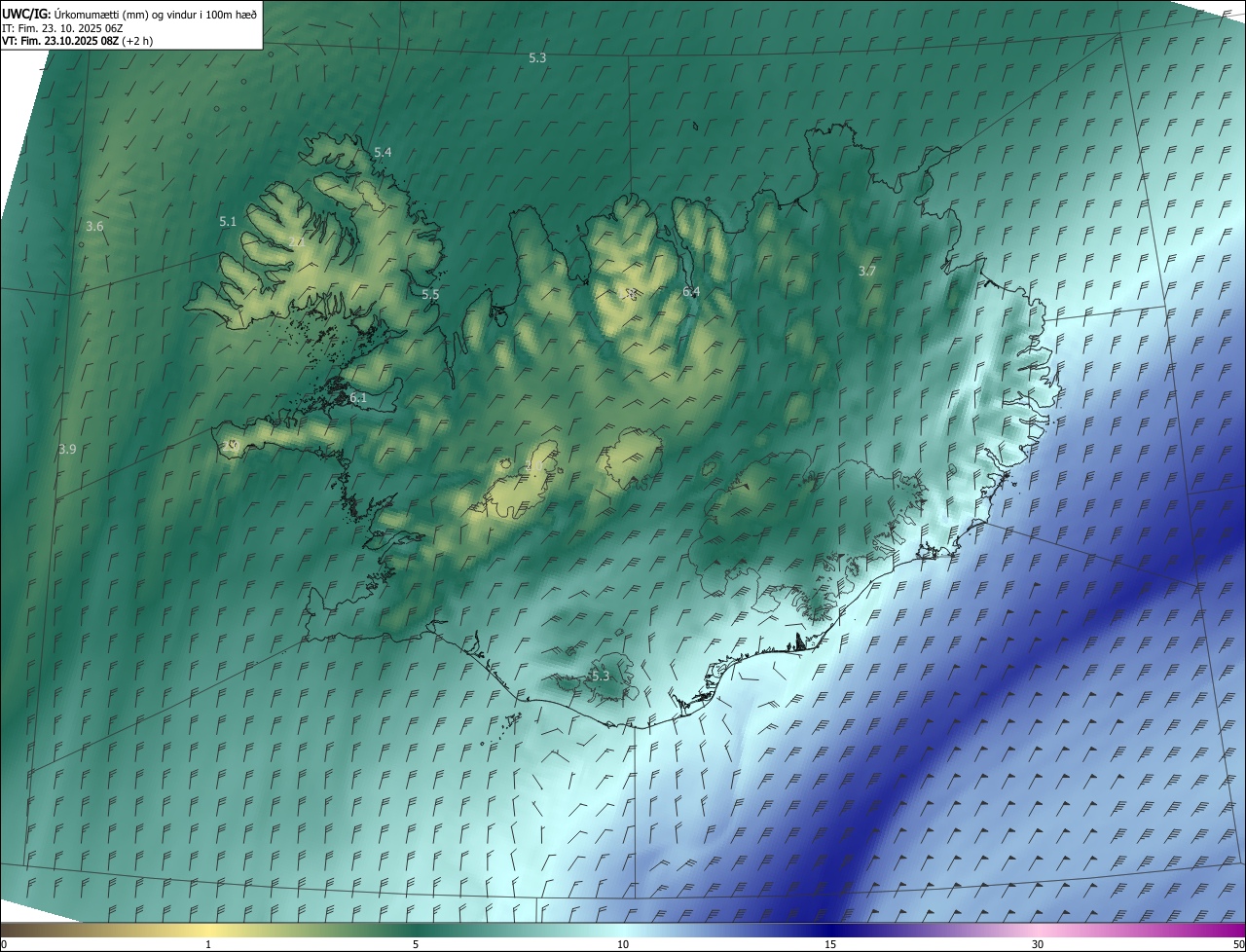The image size is (1246, 952).
Task: Select the 15 label on the colour scale
Action: coord(830,945)
